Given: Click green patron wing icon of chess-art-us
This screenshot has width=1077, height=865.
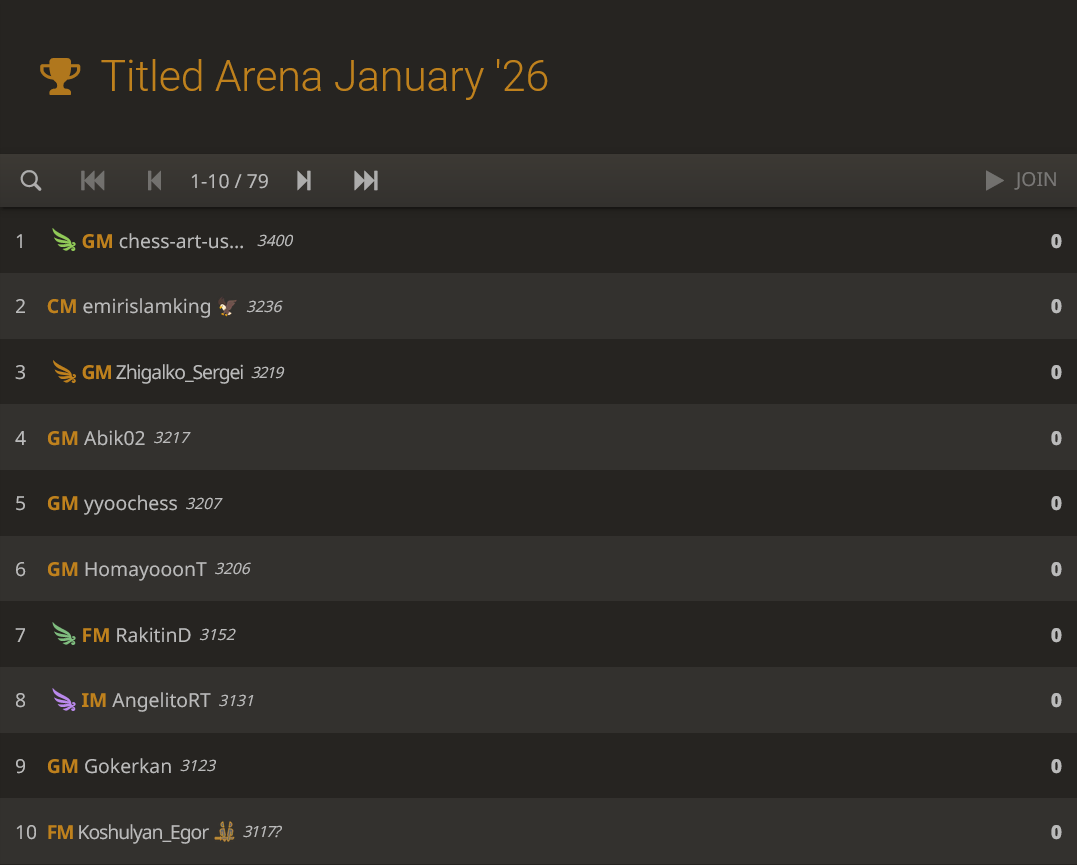Looking at the screenshot, I should pos(64,241).
